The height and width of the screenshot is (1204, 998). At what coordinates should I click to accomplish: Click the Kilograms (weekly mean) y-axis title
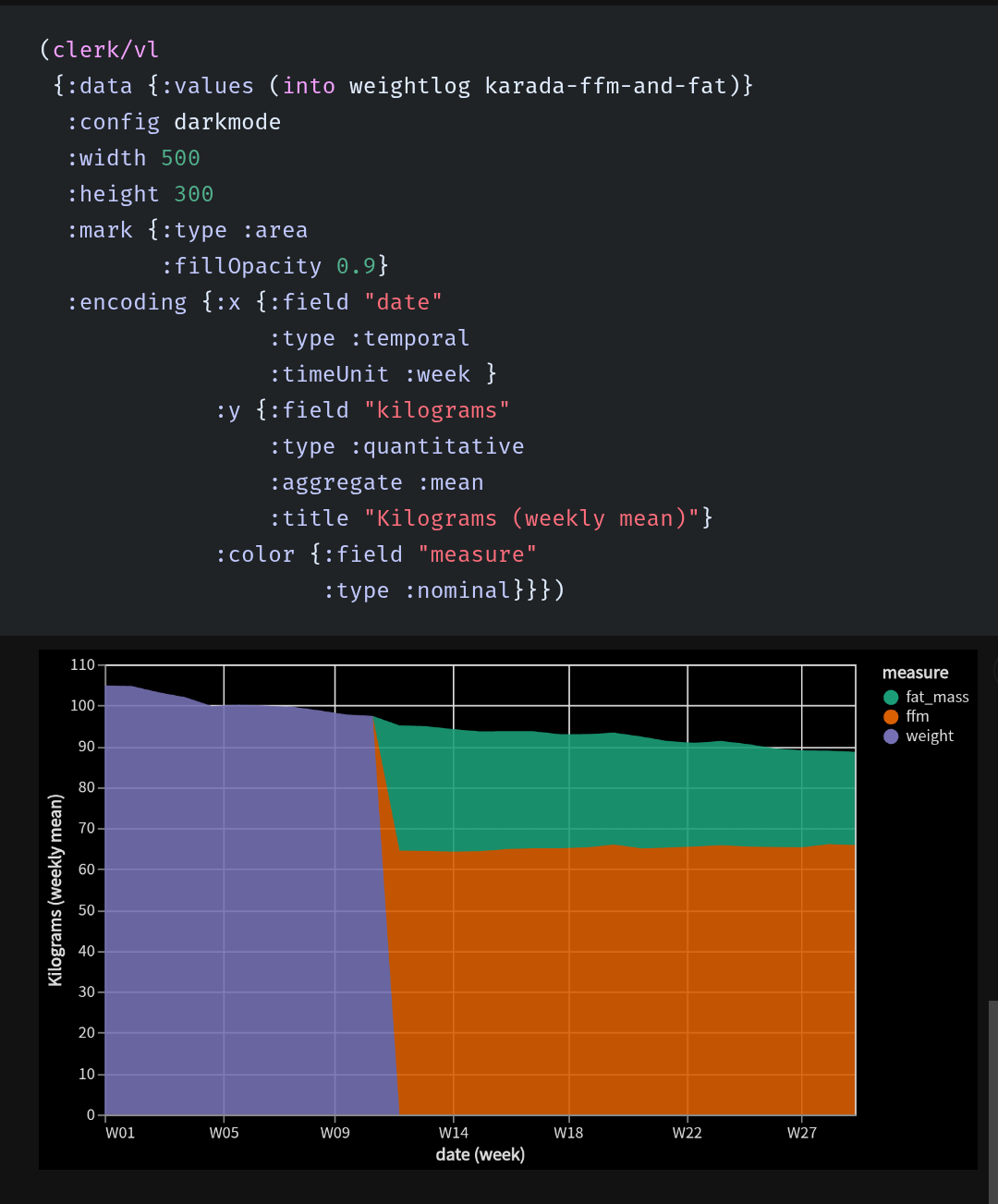tap(56, 890)
